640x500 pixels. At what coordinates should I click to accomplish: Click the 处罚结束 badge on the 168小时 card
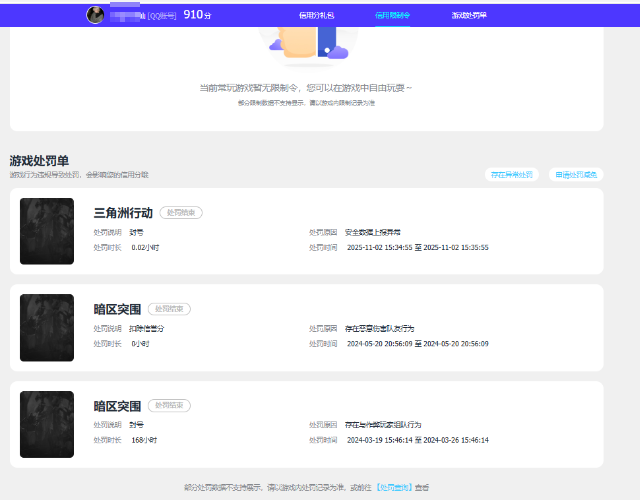pos(169,405)
